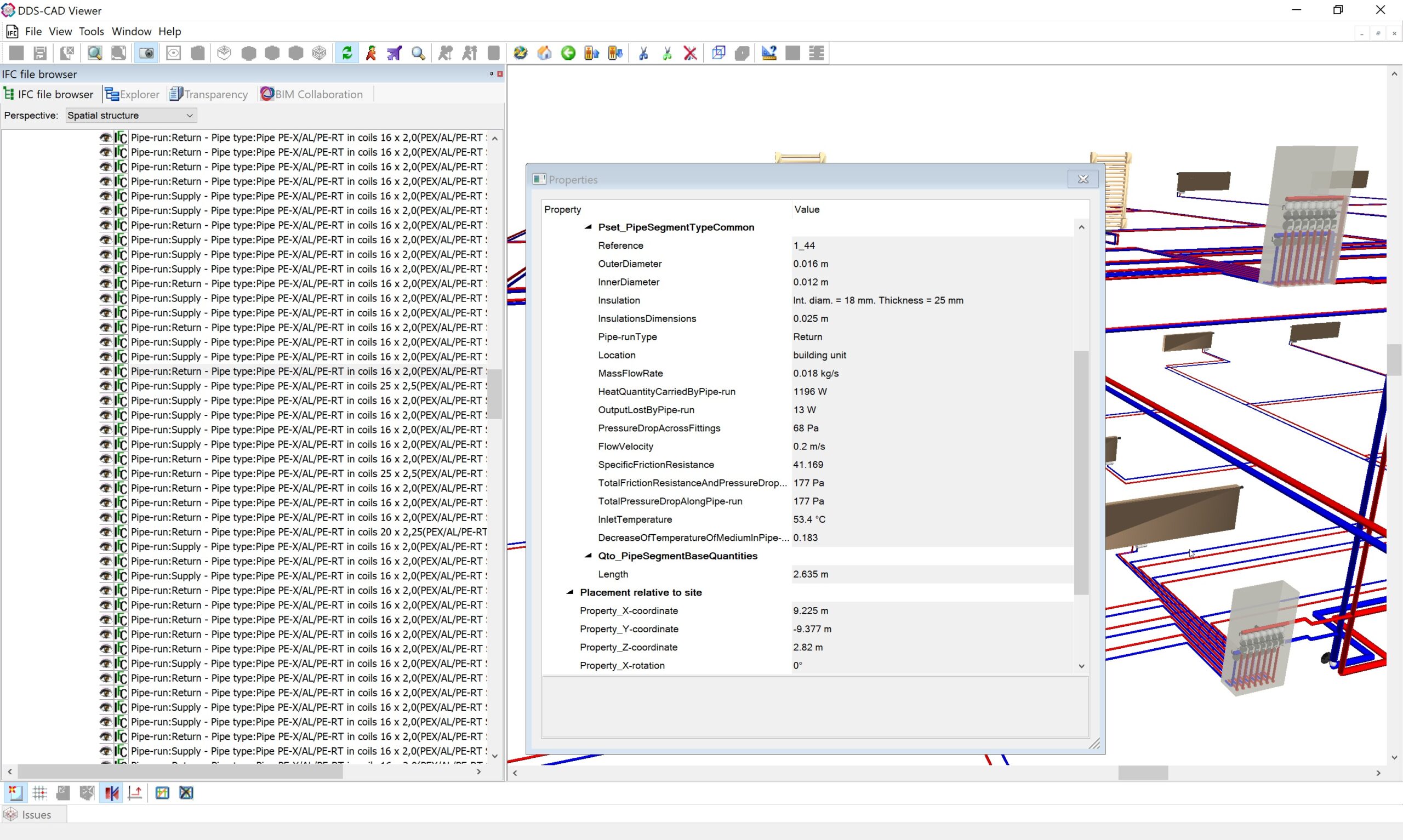Click the list lines toolbar icon

816,53
